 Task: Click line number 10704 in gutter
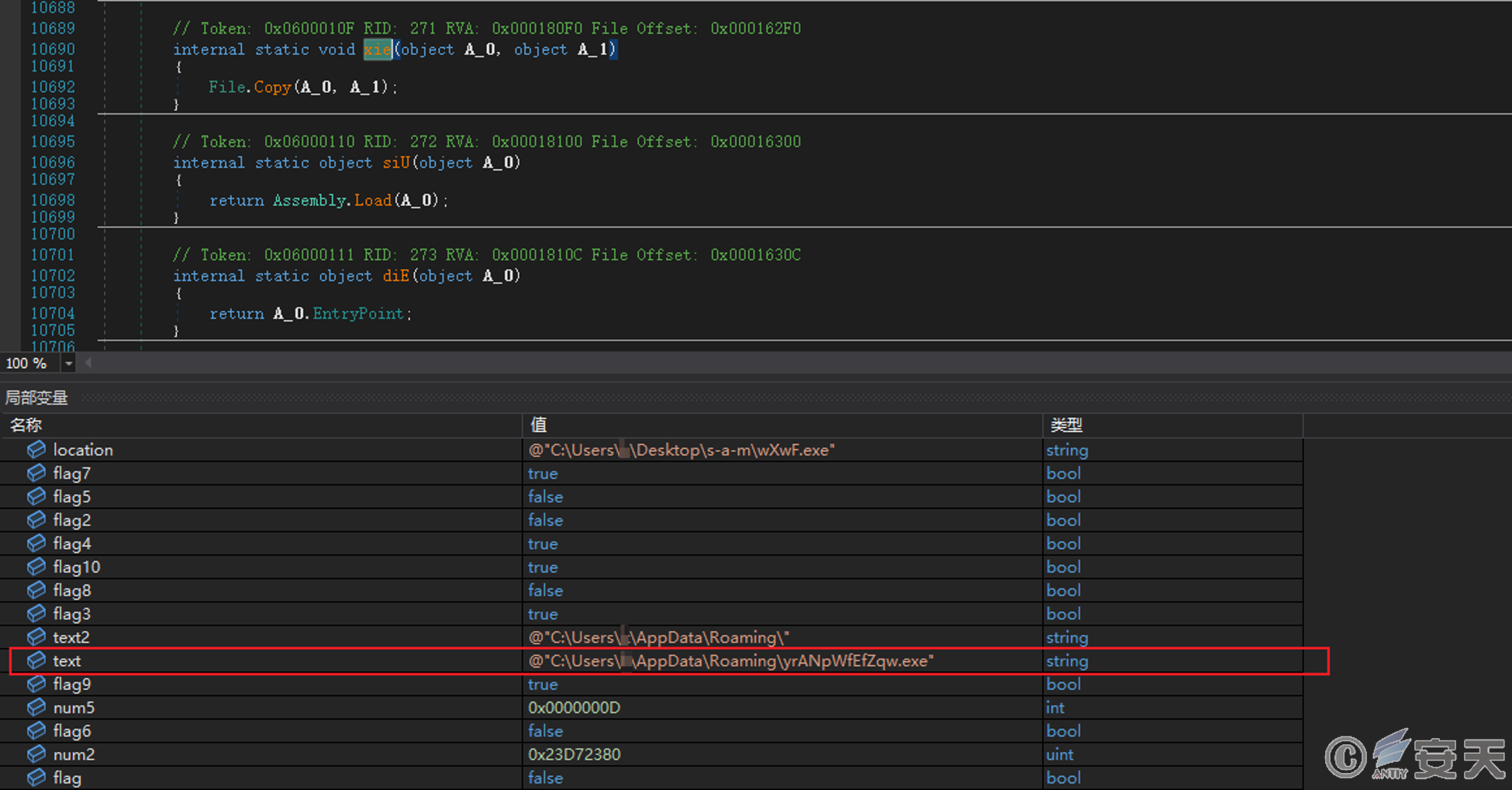(53, 313)
